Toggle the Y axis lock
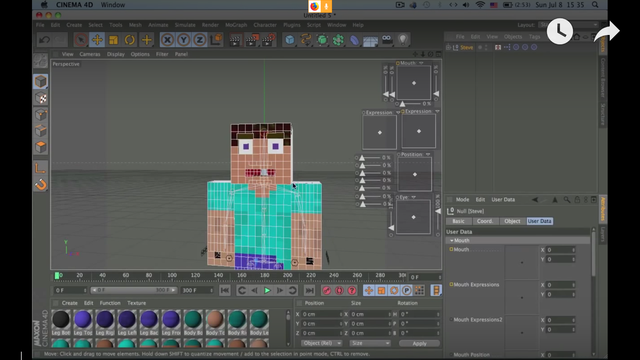The height and width of the screenshot is (360, 640). pos(184,40)
